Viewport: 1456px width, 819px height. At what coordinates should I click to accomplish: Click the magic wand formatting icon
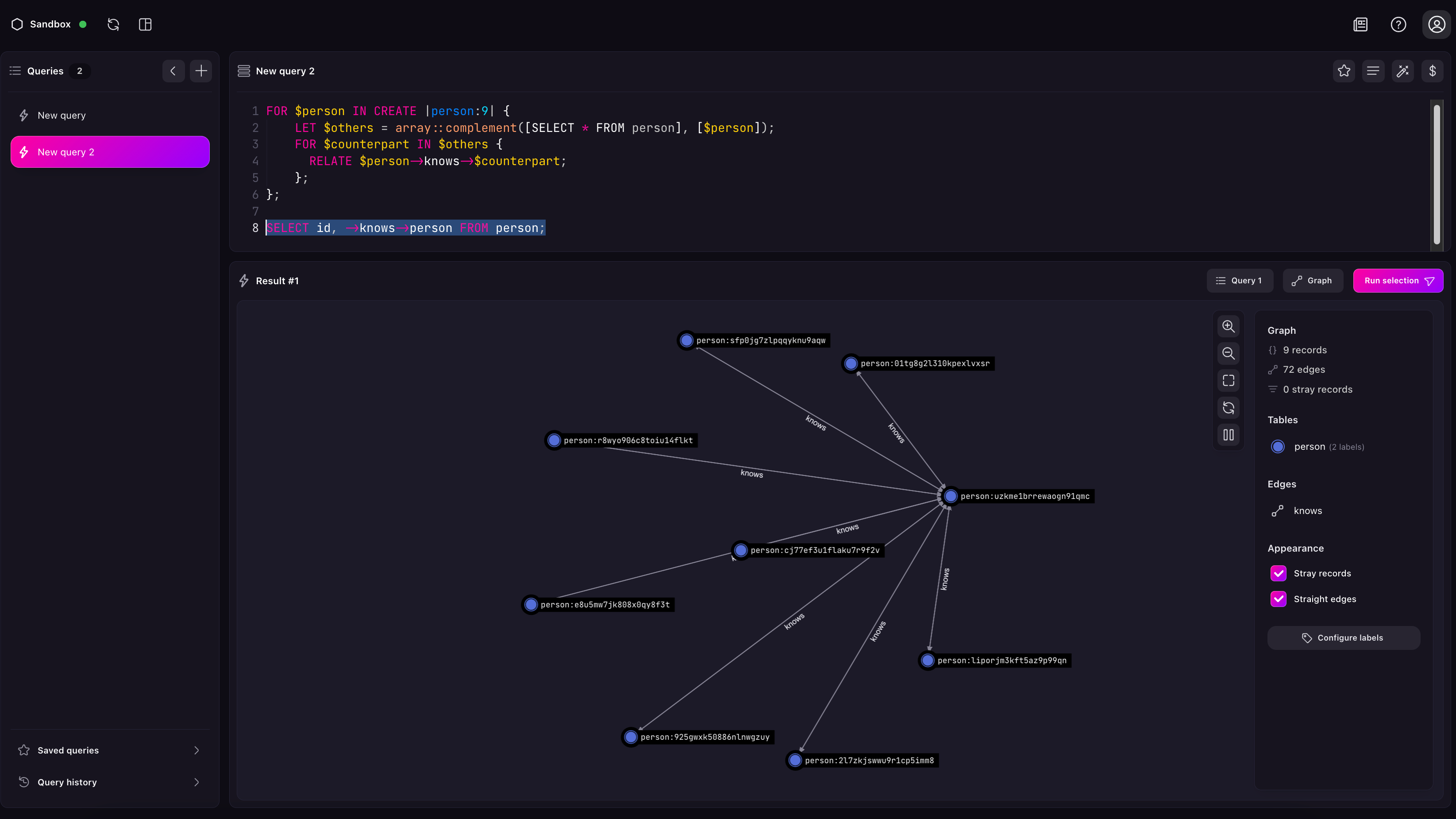point(1403,71)
